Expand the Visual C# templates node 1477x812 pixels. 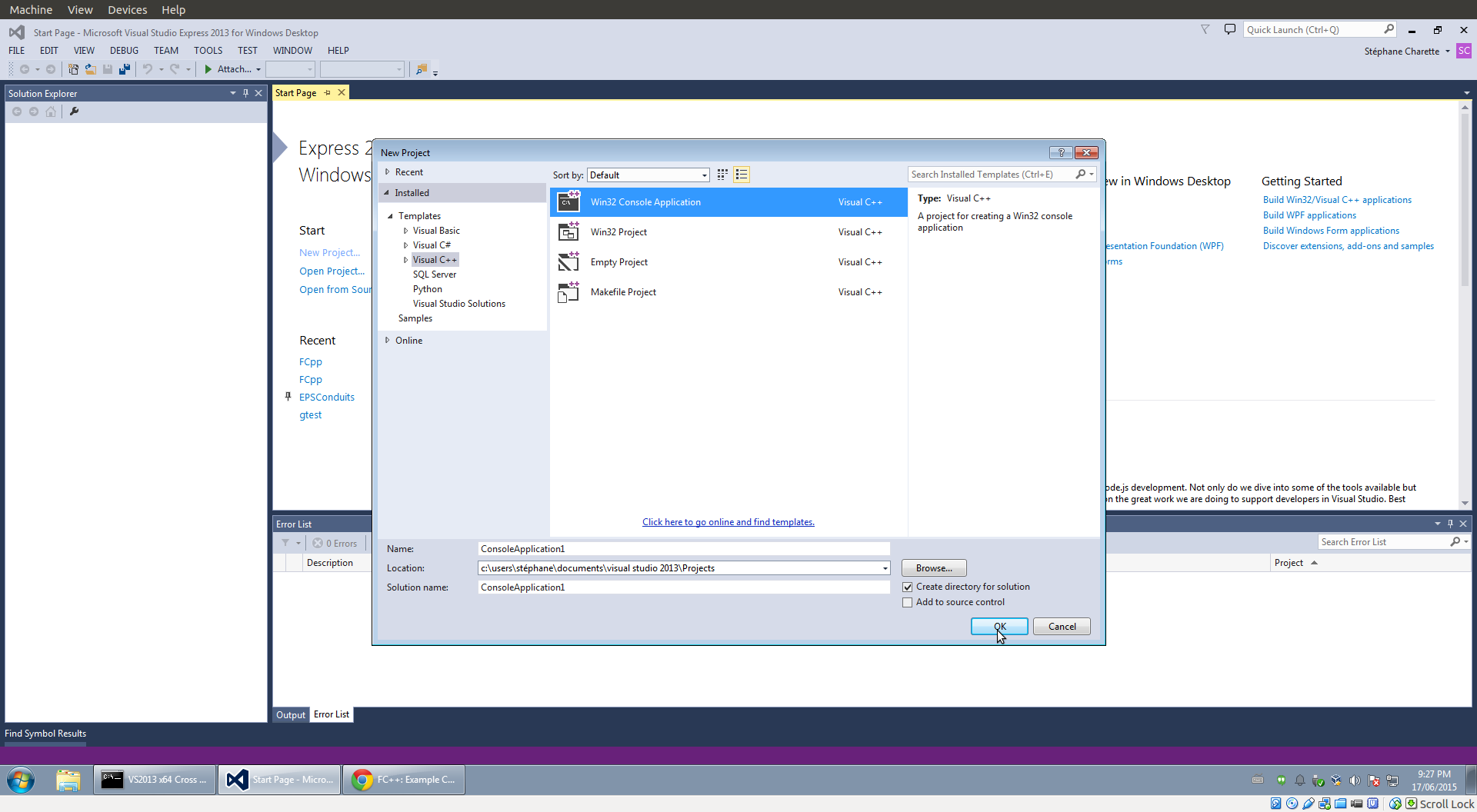point(405,245)
